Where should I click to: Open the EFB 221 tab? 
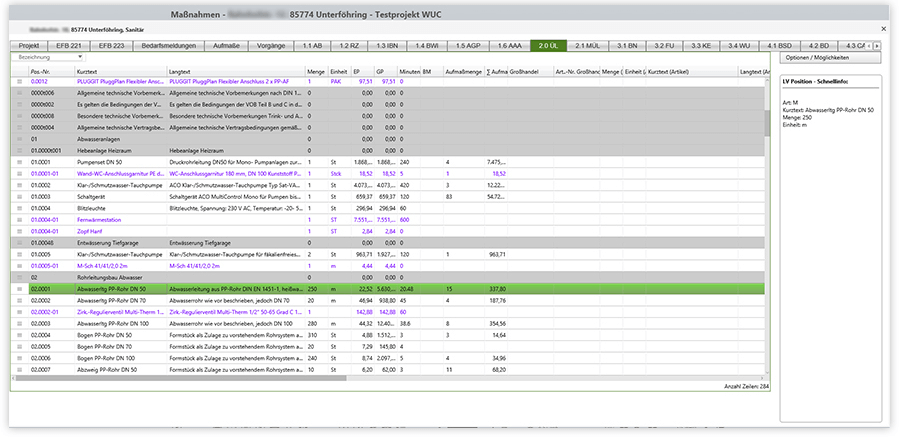(68, 46)
